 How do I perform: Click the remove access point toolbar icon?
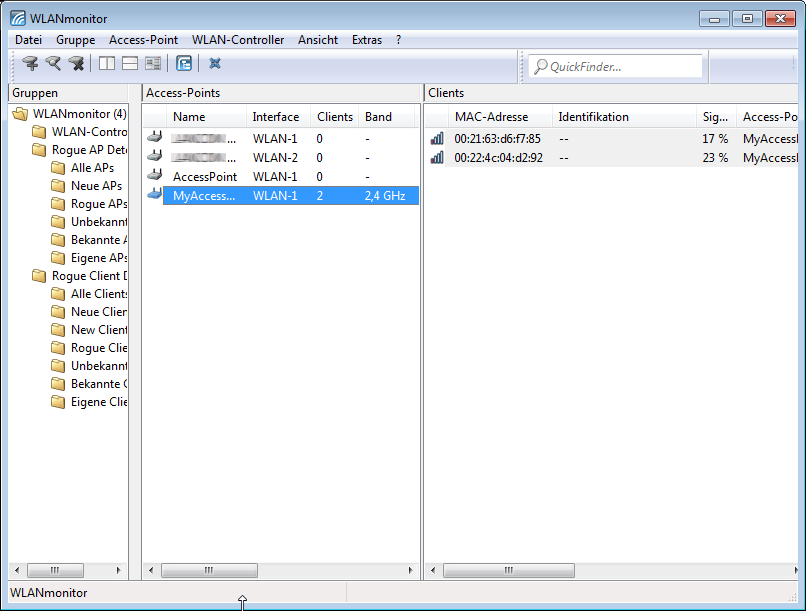76,64
